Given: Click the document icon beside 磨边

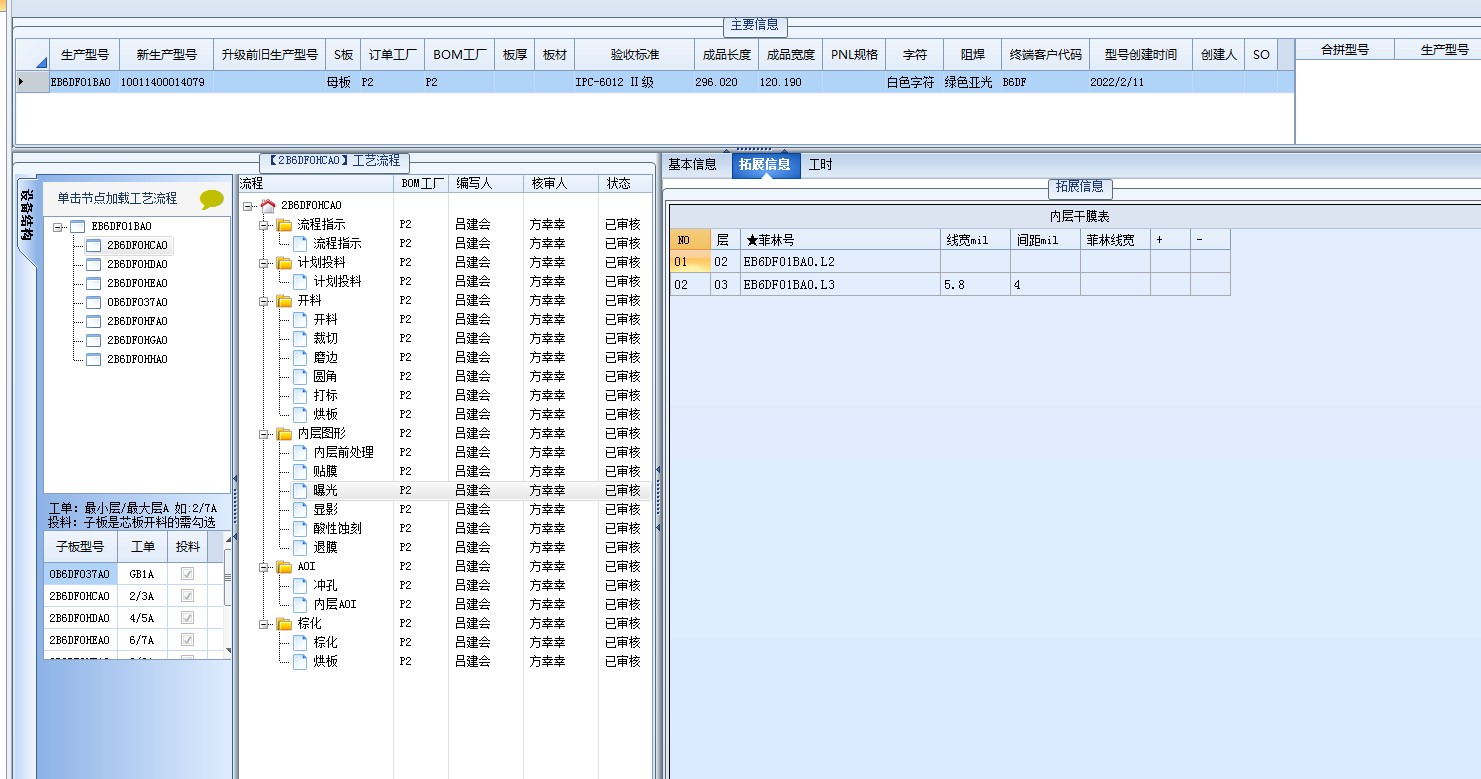Looking at the screenshot, I should (x=300, y=357).
